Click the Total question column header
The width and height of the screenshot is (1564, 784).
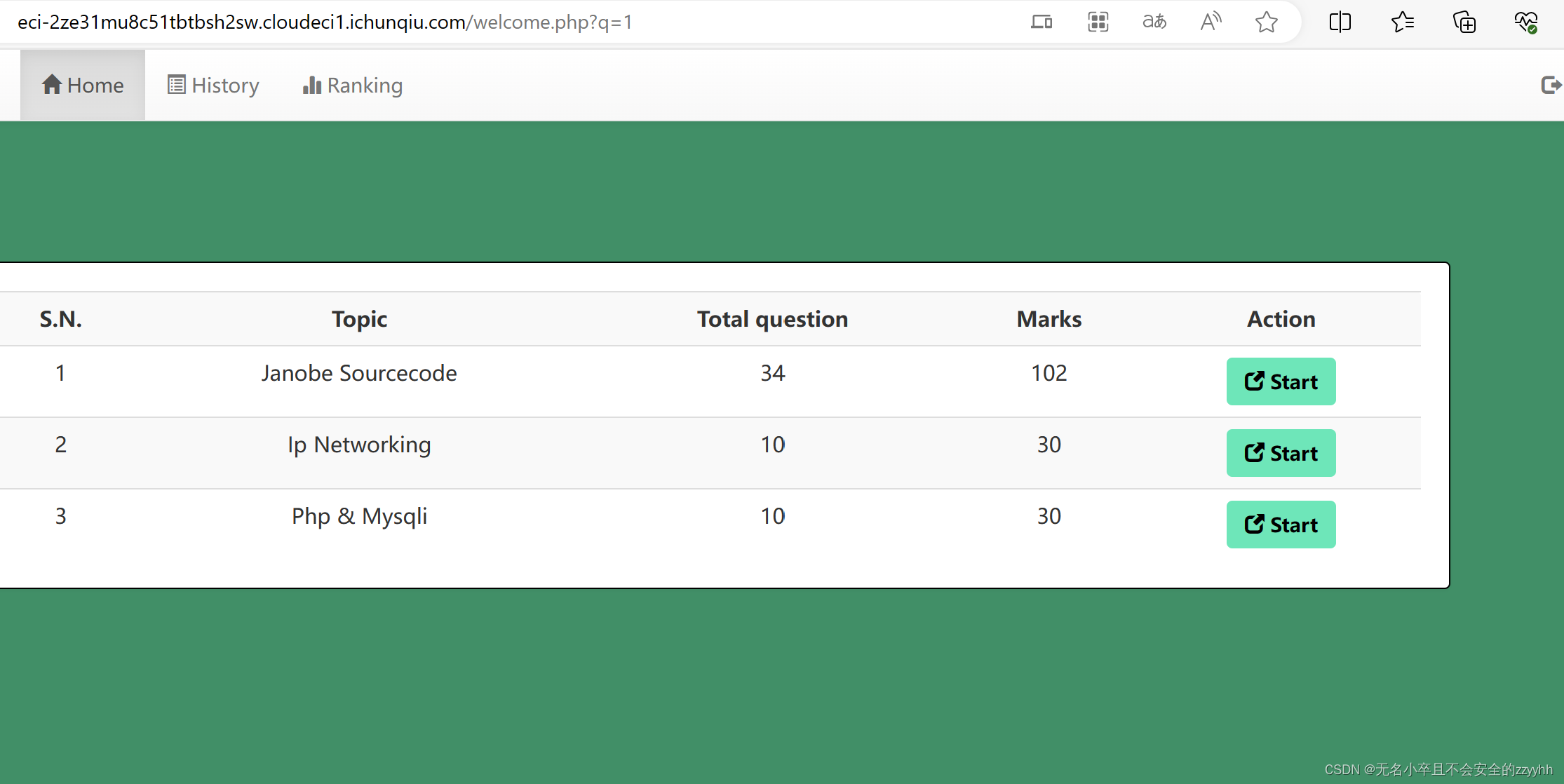[772, 319]
